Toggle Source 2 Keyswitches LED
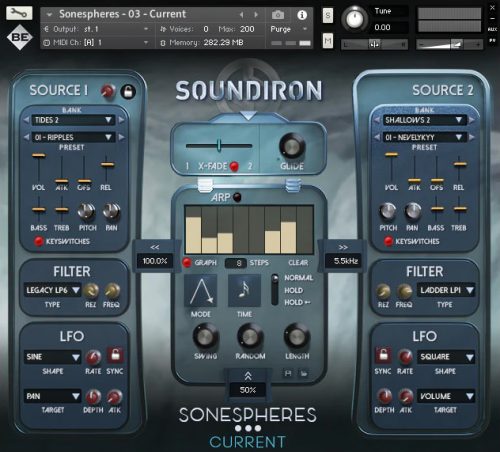 pos(388,241)
